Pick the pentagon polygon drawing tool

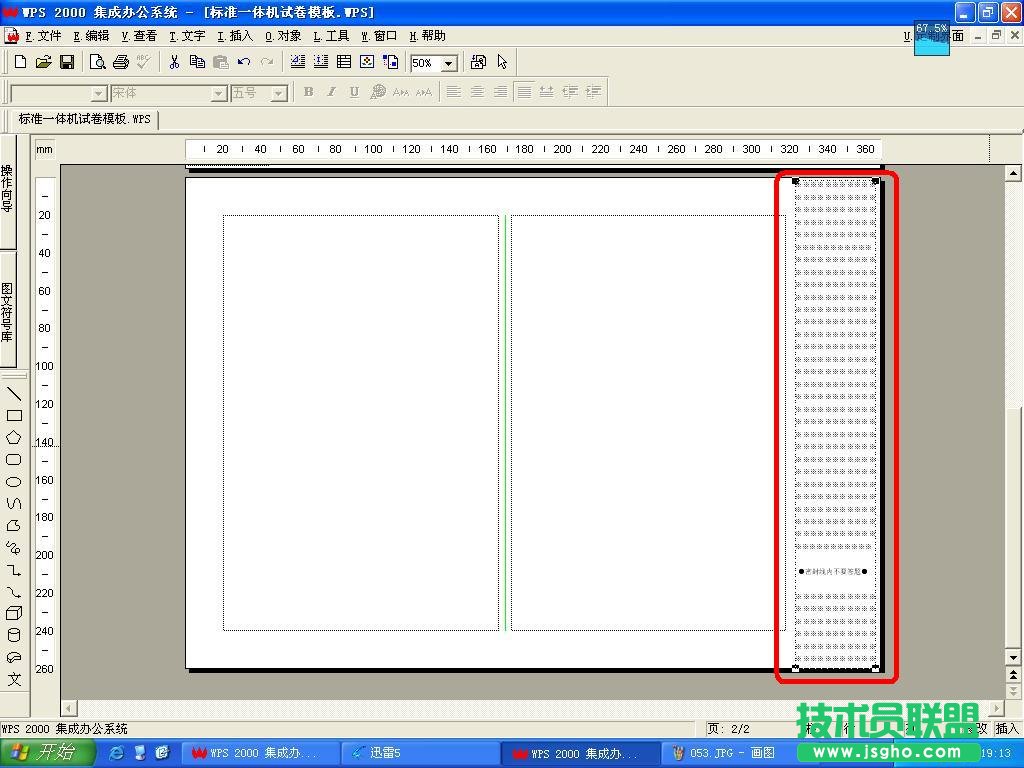click(14, 437)
